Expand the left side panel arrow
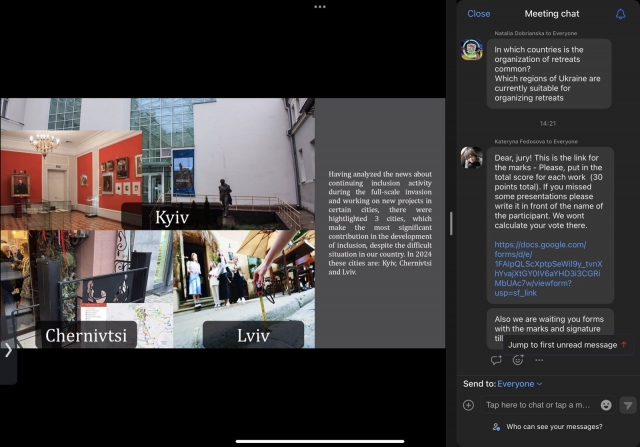 [8, 350]
